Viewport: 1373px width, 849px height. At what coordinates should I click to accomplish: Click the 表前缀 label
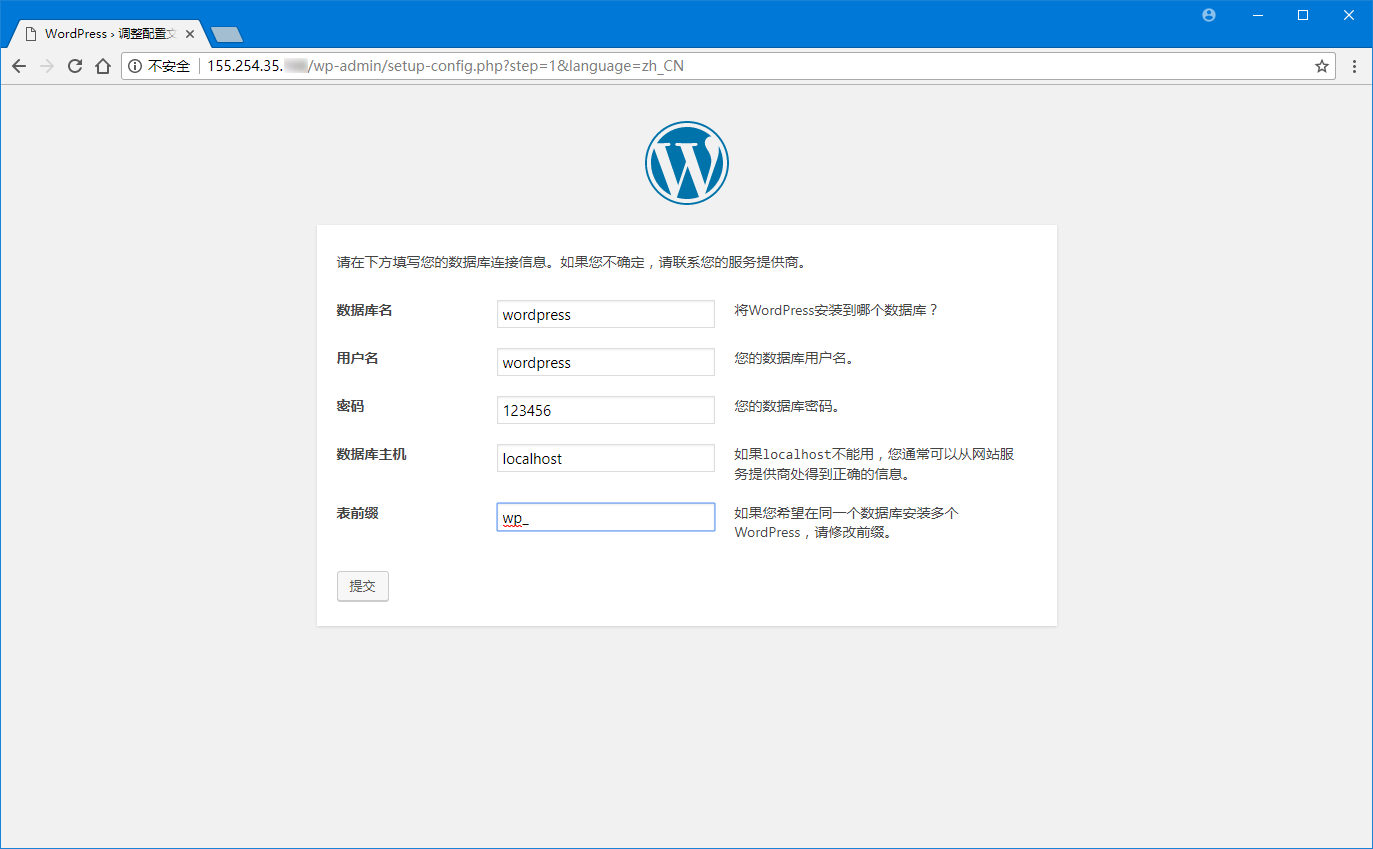click(x=358, y=513)
